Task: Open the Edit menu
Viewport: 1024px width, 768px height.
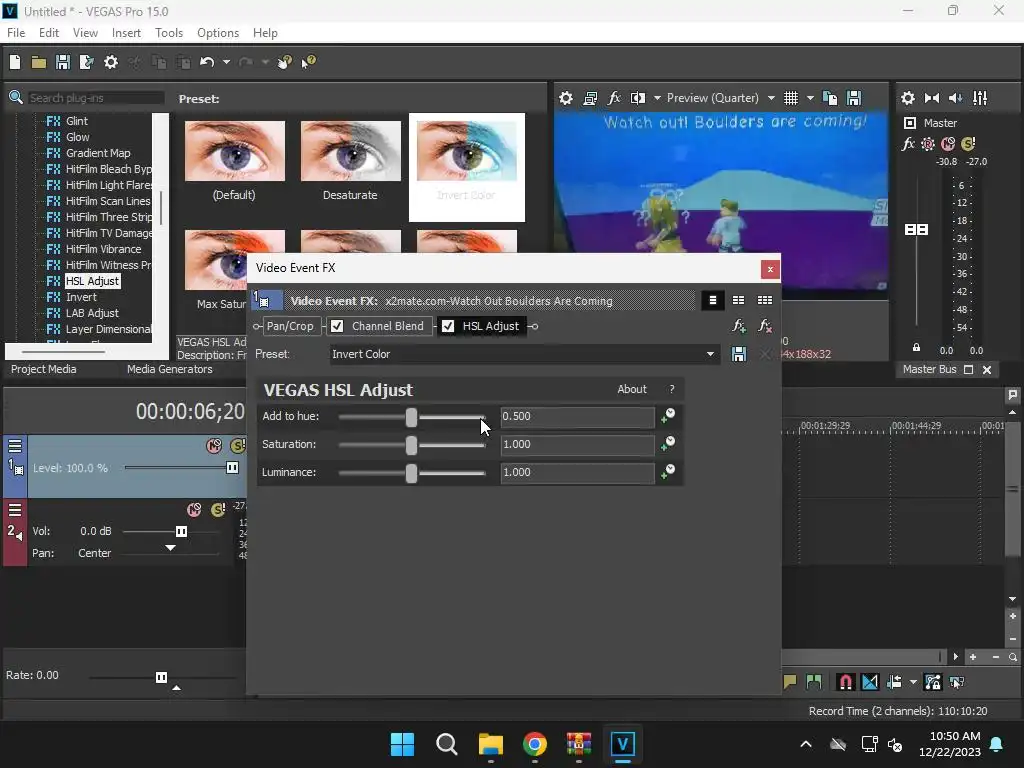Action: tap(49, 33)
